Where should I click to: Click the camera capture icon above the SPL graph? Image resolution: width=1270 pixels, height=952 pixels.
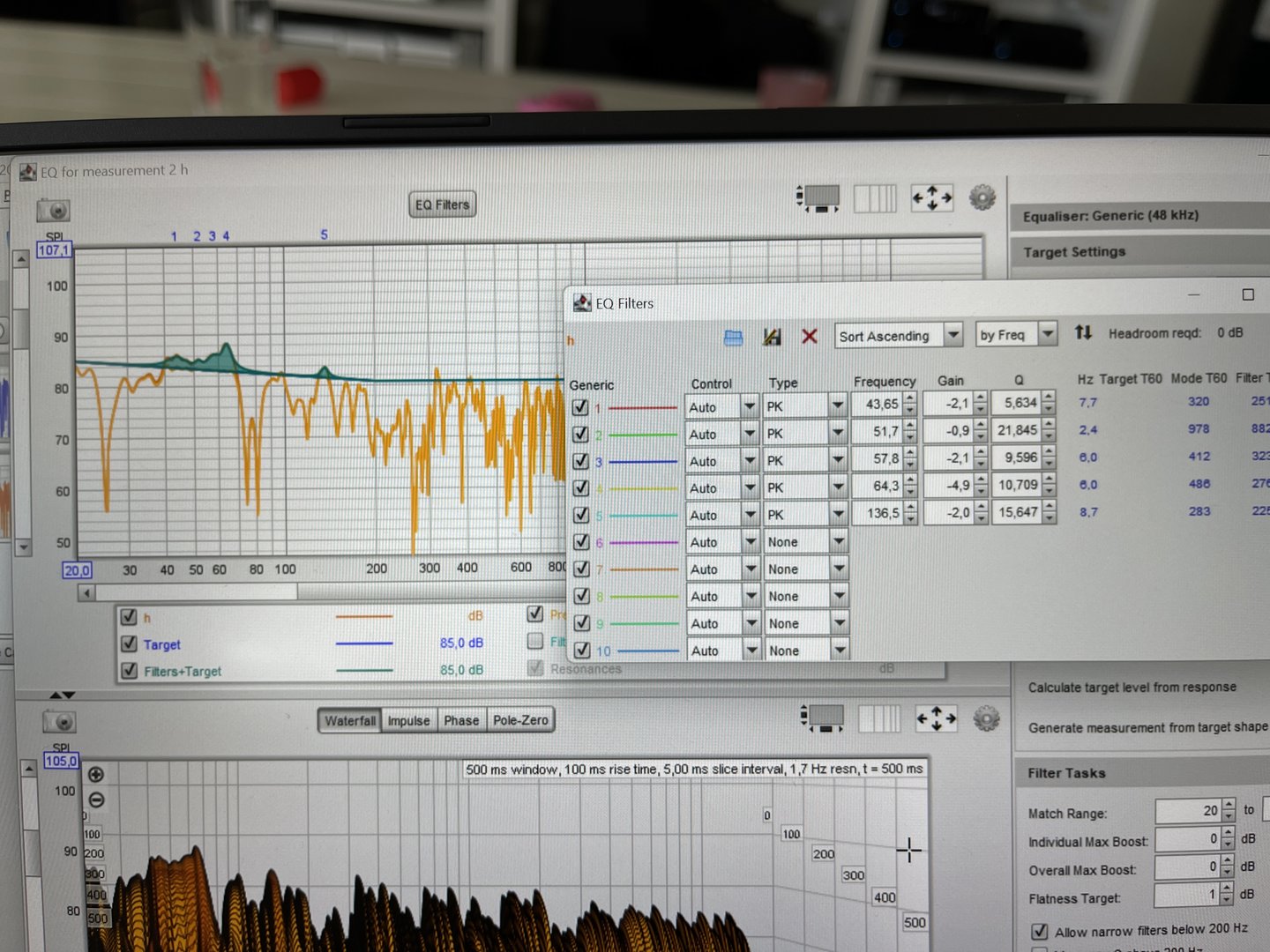point(54,211)
